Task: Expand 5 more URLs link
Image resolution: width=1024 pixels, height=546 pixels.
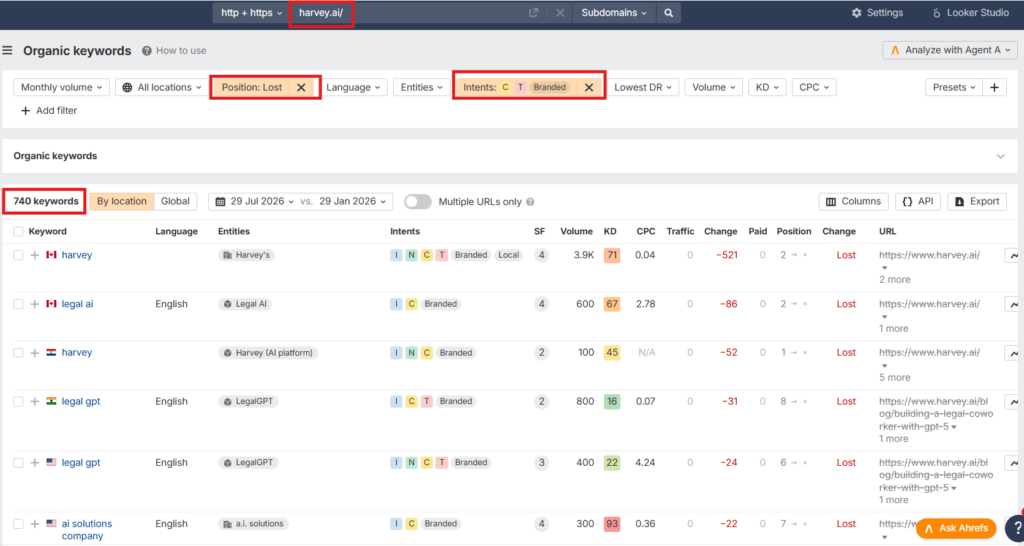Action: coord(895,377)
